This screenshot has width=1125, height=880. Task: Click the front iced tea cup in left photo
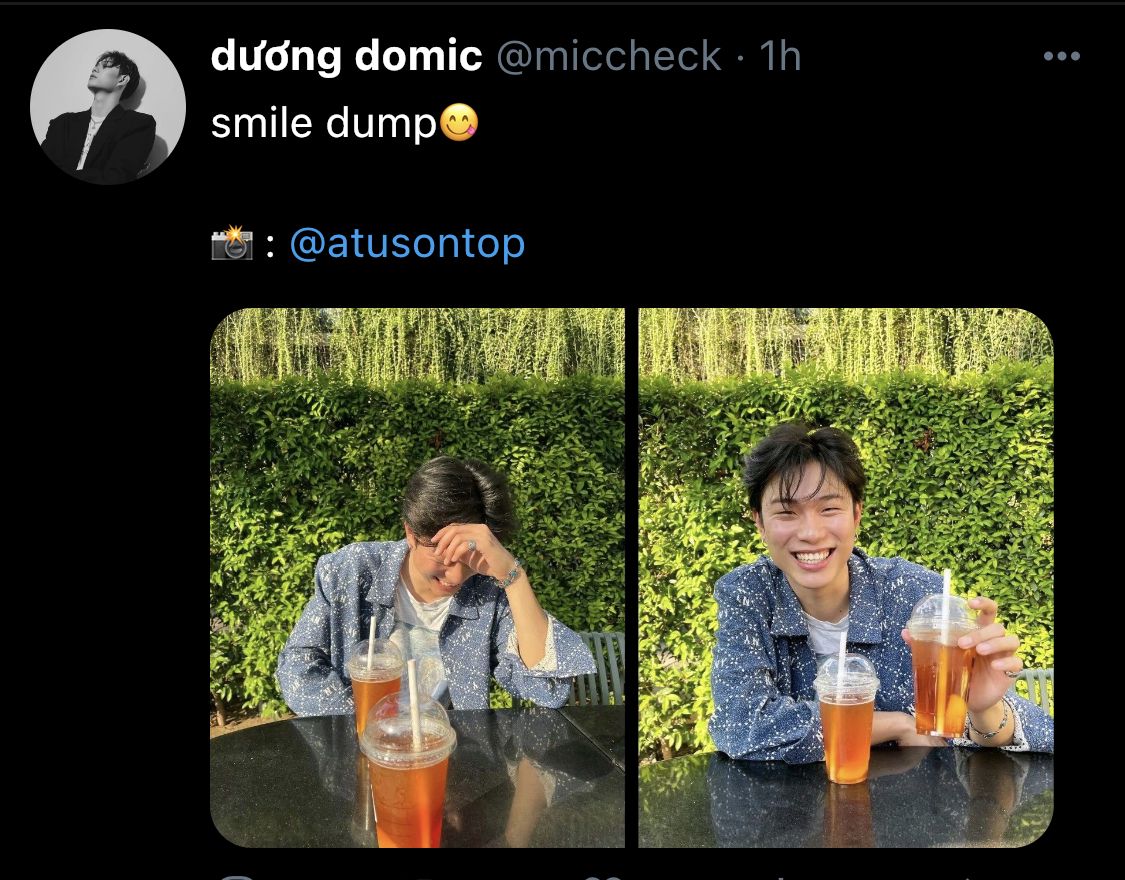pyautogui.click(x=408, y=768)
